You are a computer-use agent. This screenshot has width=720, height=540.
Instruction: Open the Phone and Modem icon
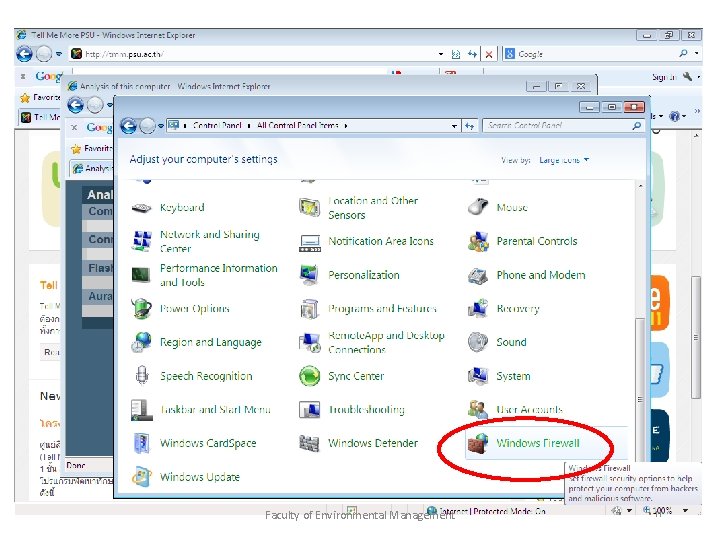pos(478,275)
